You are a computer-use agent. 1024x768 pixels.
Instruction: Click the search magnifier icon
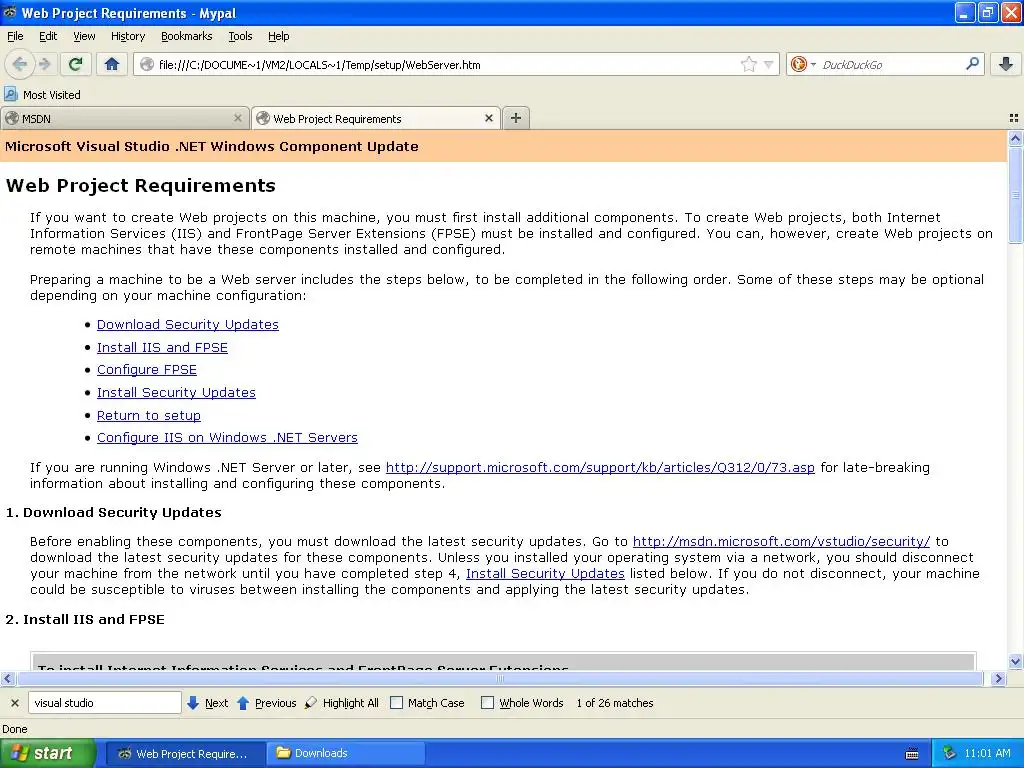click(972, 63)
